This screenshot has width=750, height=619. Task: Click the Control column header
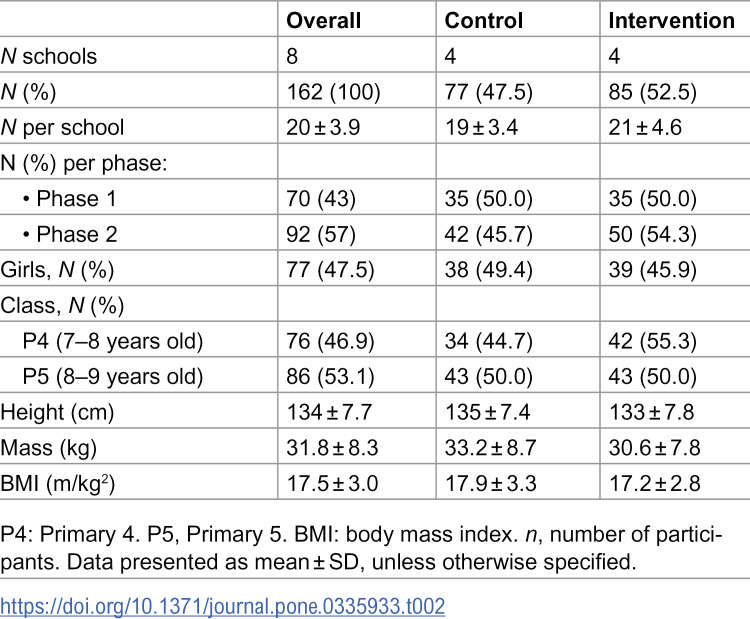[x=484, y=21]
